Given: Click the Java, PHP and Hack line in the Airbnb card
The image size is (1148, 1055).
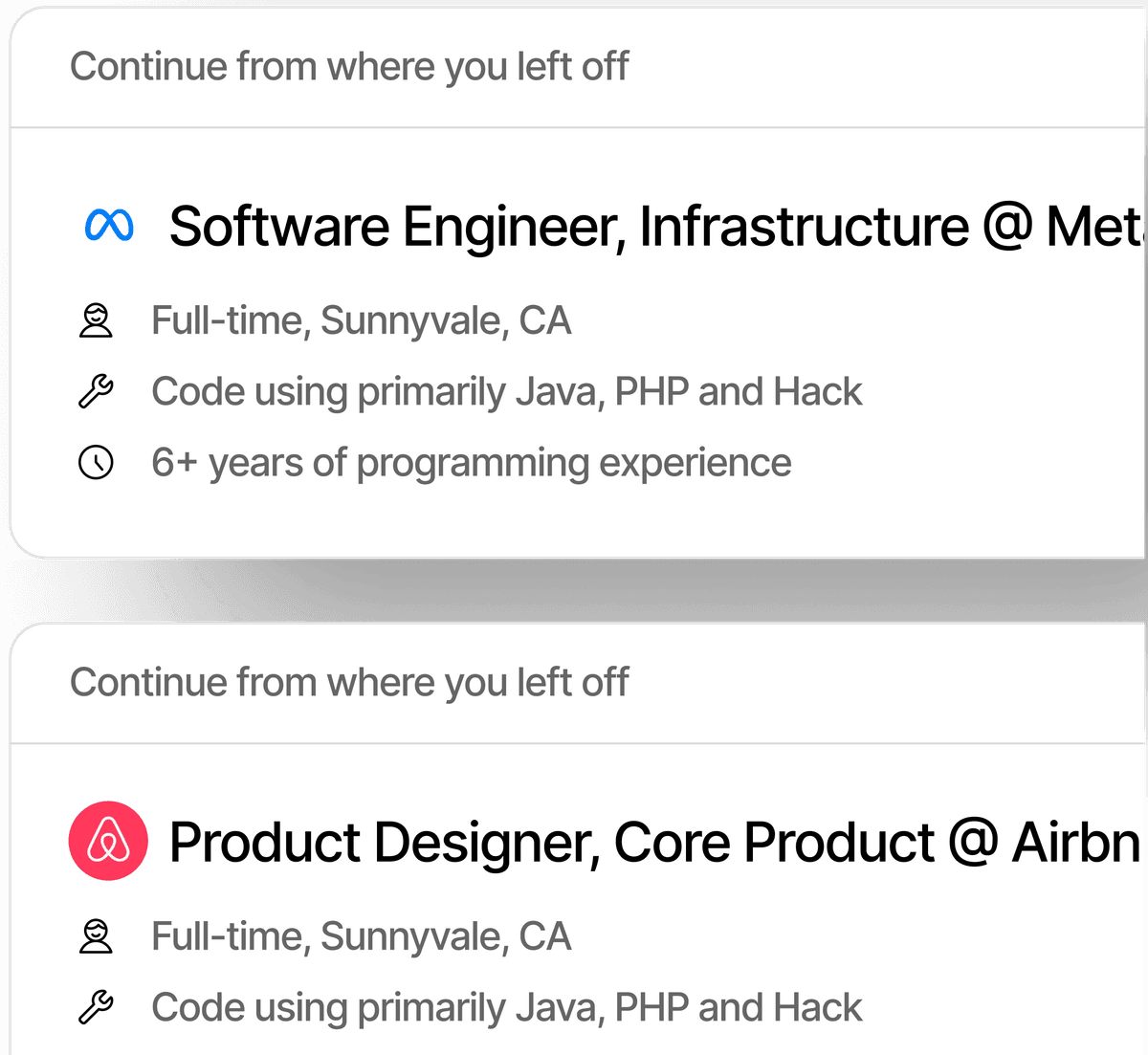Looking at the screenshot, I should pyautogui.click(x=506, y=1007).
